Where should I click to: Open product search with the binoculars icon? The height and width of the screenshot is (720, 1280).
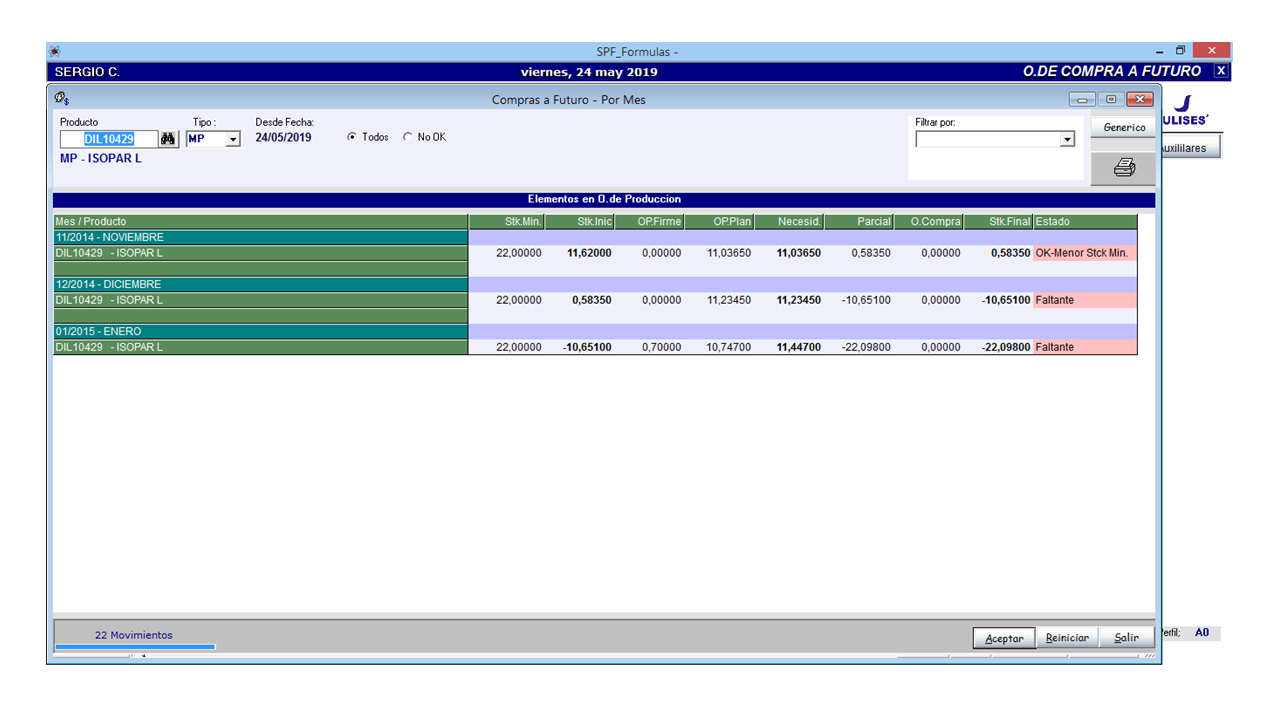pos(166,138)
